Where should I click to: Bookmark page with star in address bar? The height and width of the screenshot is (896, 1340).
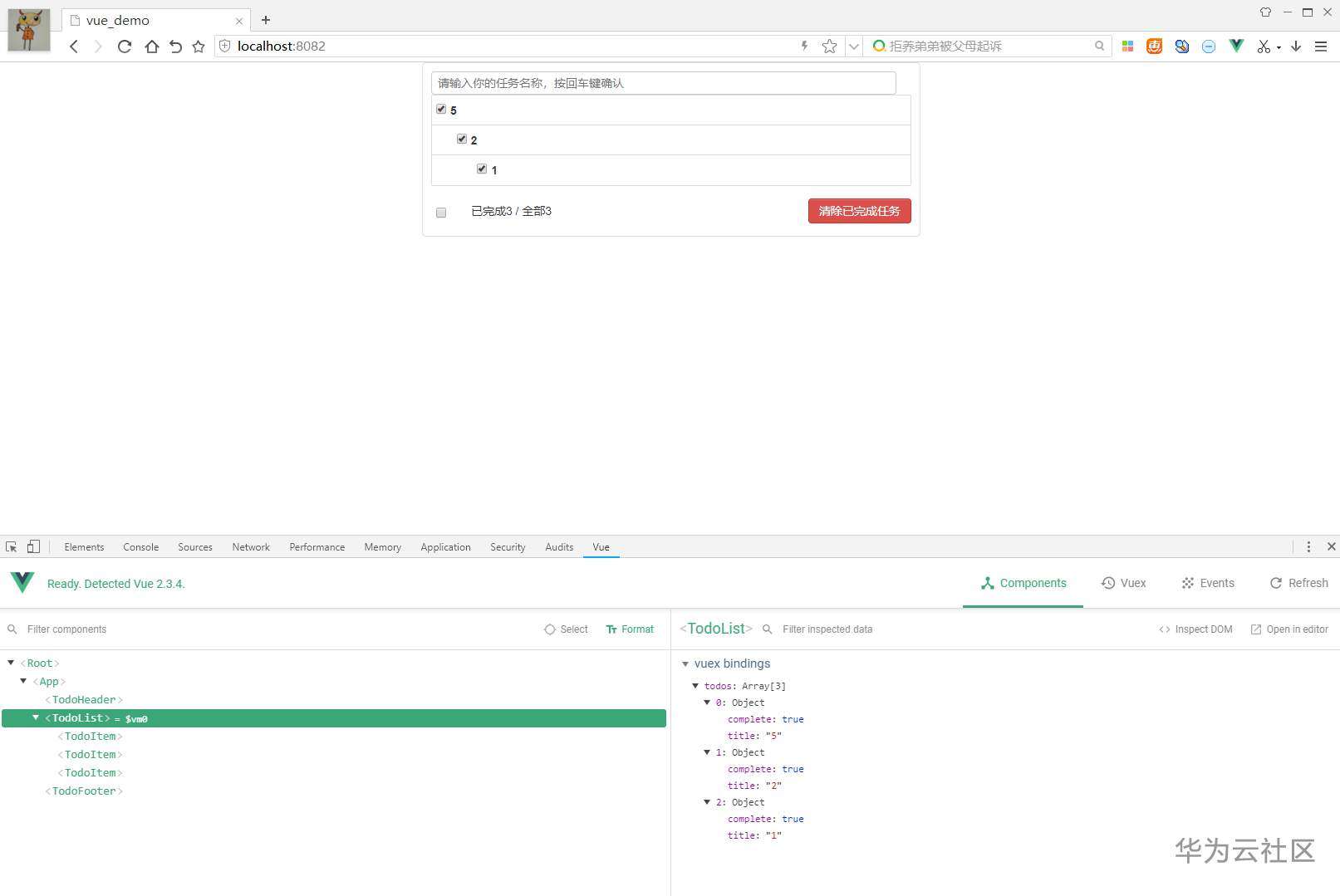[x=829, y=47]
